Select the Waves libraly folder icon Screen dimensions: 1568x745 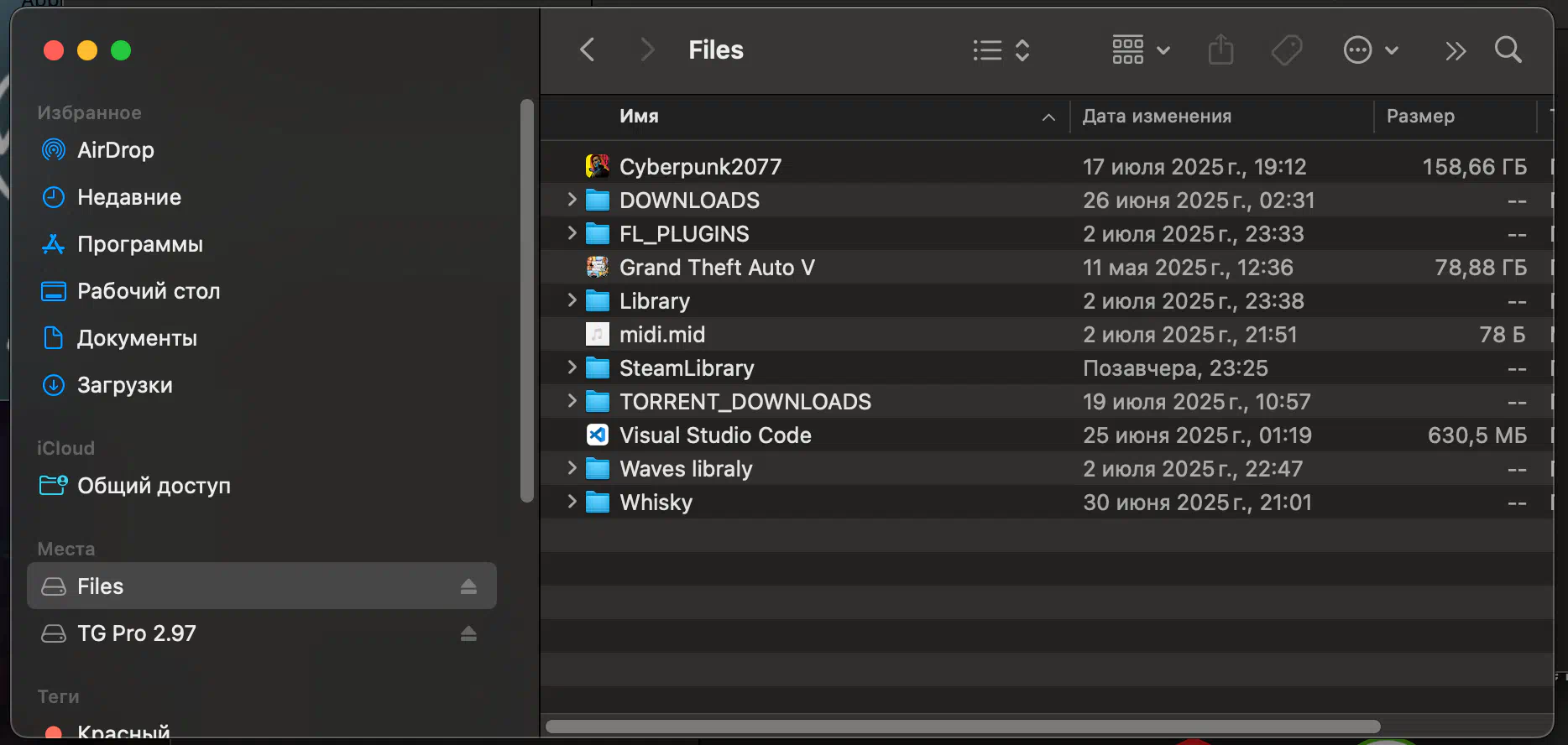[x=598, y=468]
